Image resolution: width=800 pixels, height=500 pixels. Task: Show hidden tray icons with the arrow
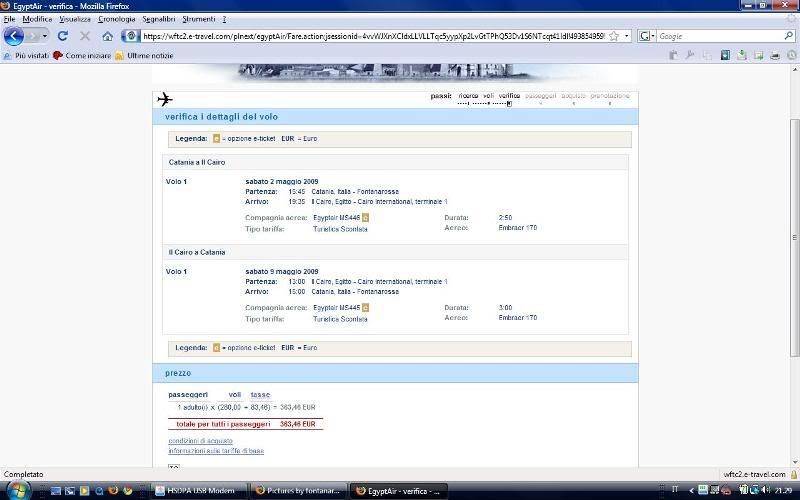pyautogui.click(x=691, y=491)
